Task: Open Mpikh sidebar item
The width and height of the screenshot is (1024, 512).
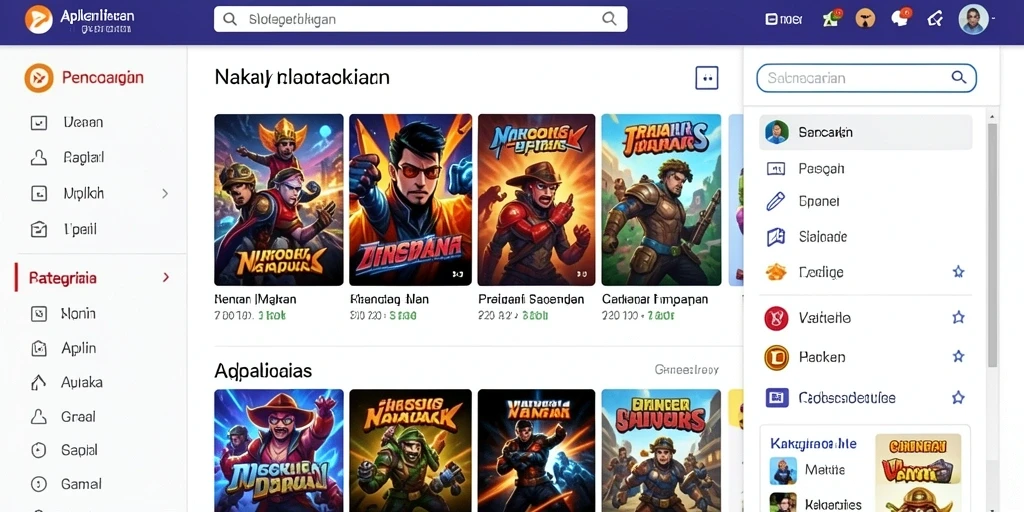Action: pos(83,193)
